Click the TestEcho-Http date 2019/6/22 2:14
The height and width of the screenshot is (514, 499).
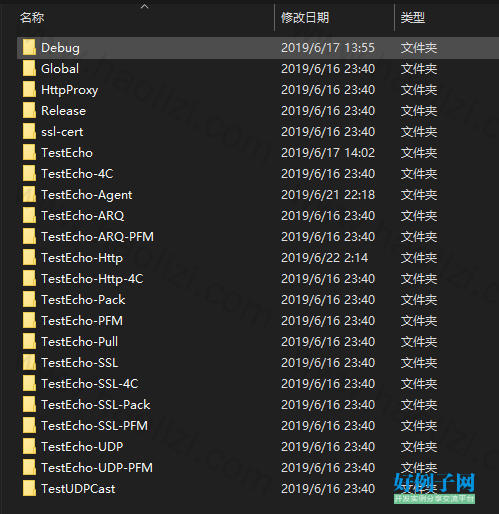(x=324, y=258)
